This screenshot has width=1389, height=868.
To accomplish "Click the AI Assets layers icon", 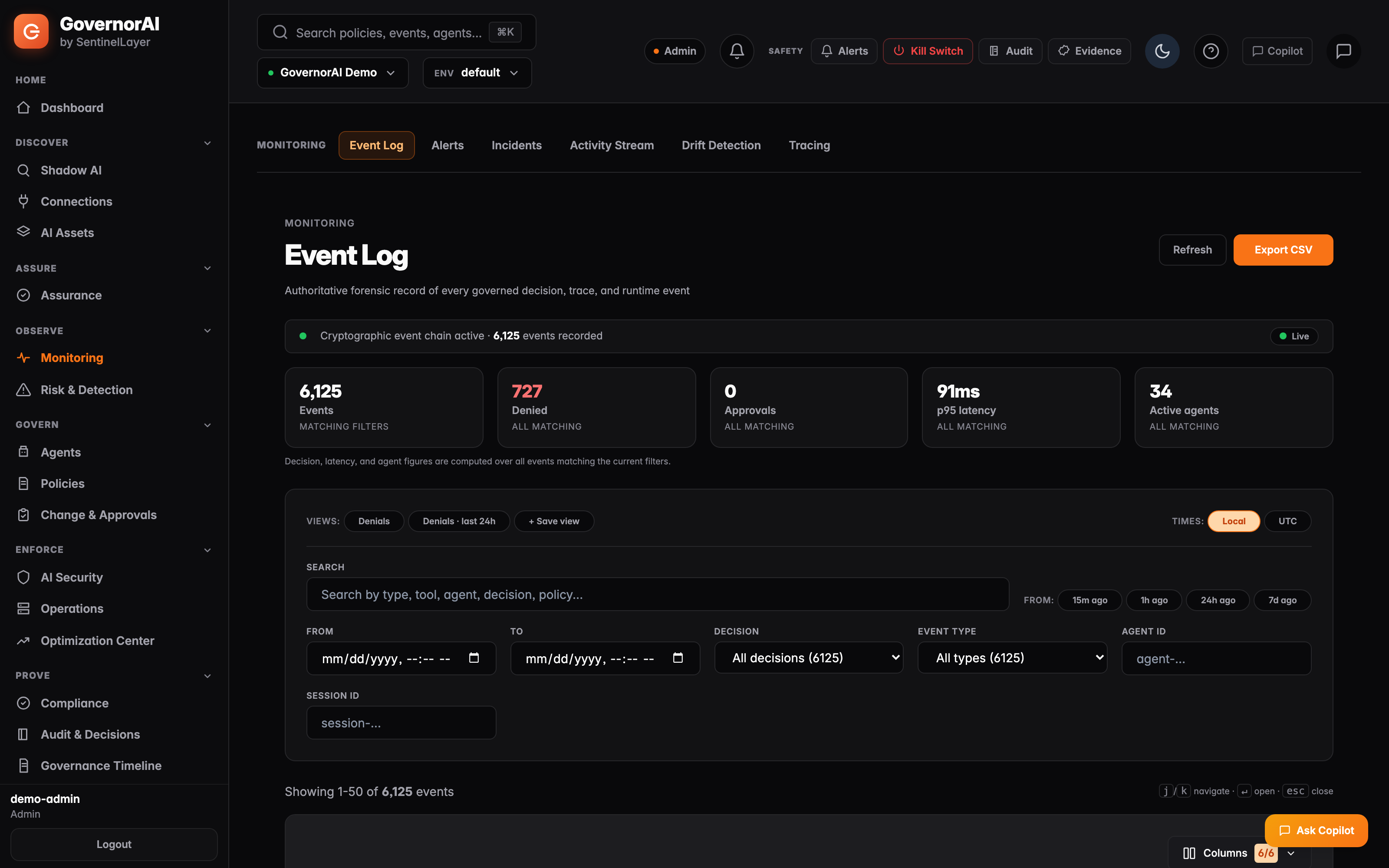I will (x=23, y=232).
